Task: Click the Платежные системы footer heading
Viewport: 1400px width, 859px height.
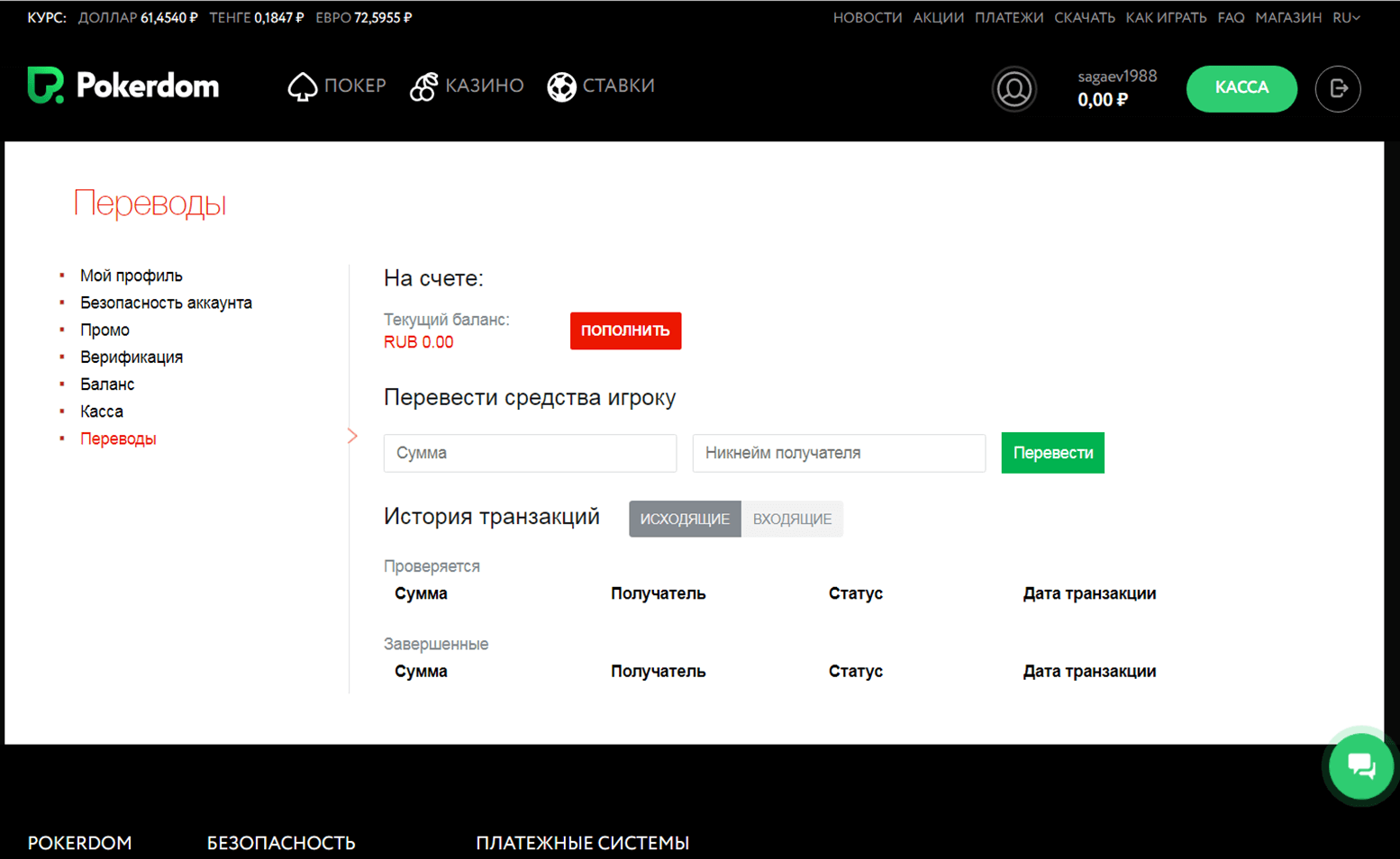Action: (582, 843)
